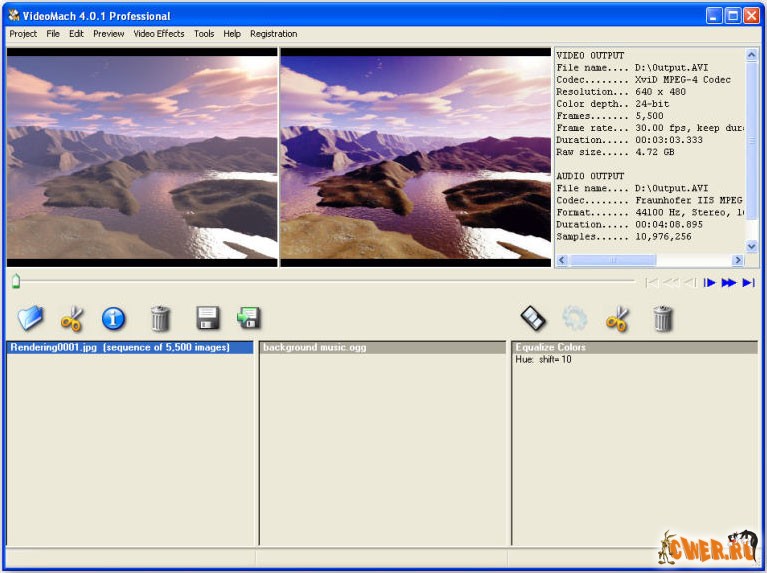767x573 pixels.
Task: Open the Project menu
Action: [23, 34]
